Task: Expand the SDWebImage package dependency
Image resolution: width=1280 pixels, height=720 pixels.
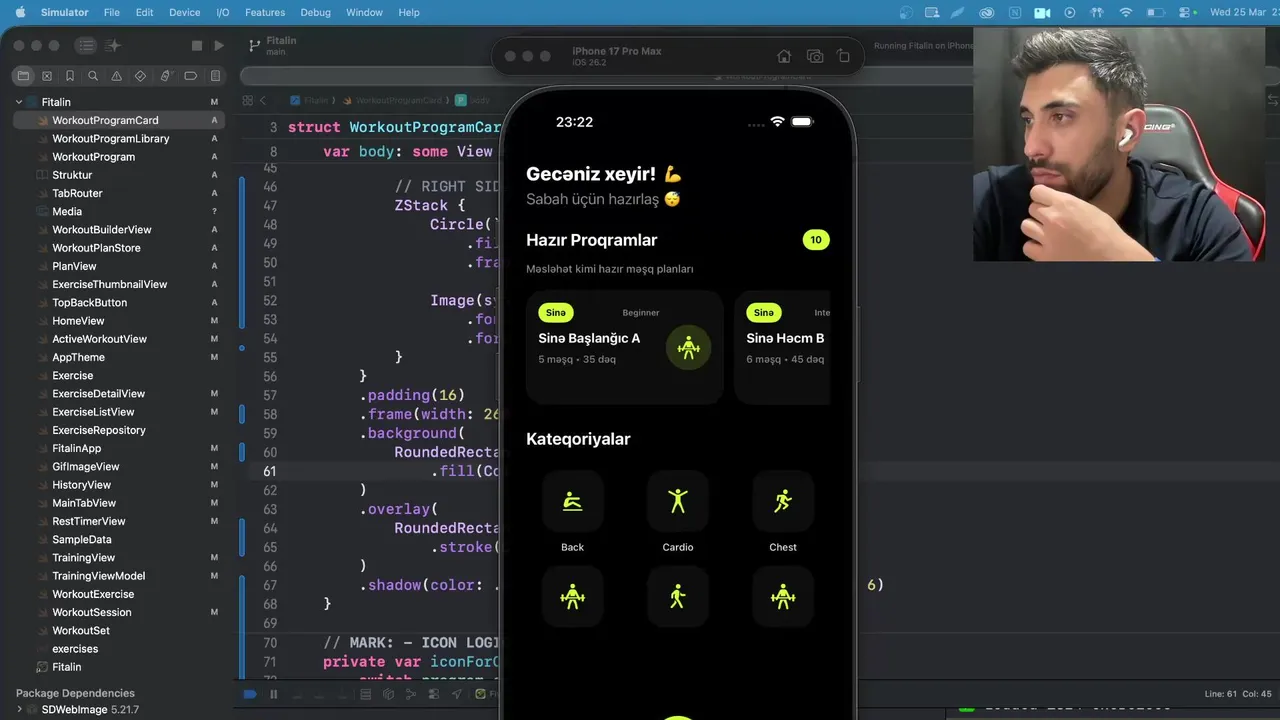Action: (x=19, y=710)
